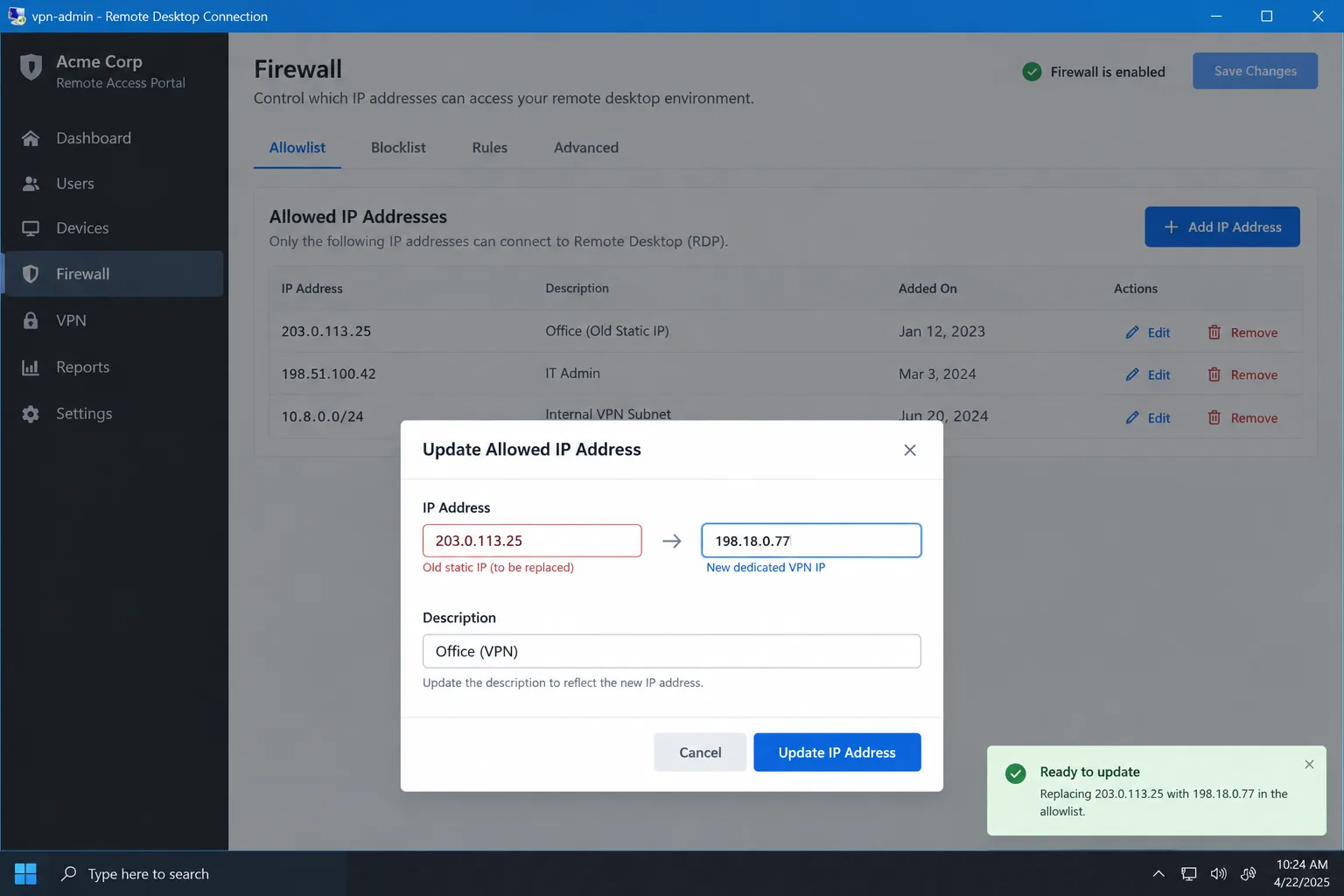Cancel the IP address update
The image size is (1344, 896).
pyautogui.click(x=700, y=752)
